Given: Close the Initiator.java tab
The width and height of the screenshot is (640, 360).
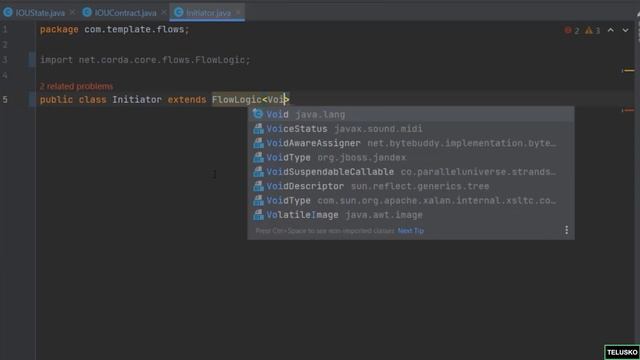Looking at the screenshot, I should [238, 13].
